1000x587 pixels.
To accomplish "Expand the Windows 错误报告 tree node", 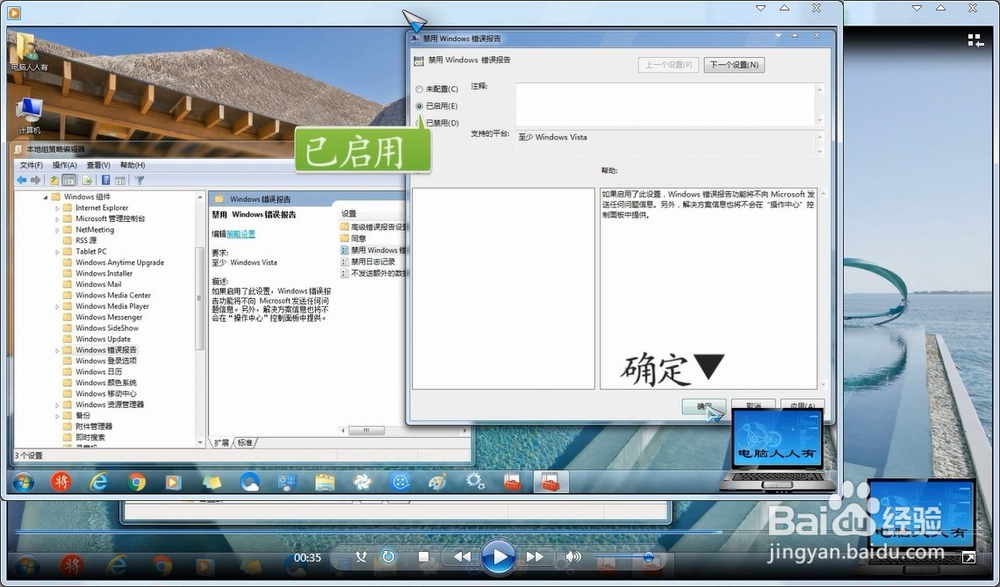I will point(57,350).
